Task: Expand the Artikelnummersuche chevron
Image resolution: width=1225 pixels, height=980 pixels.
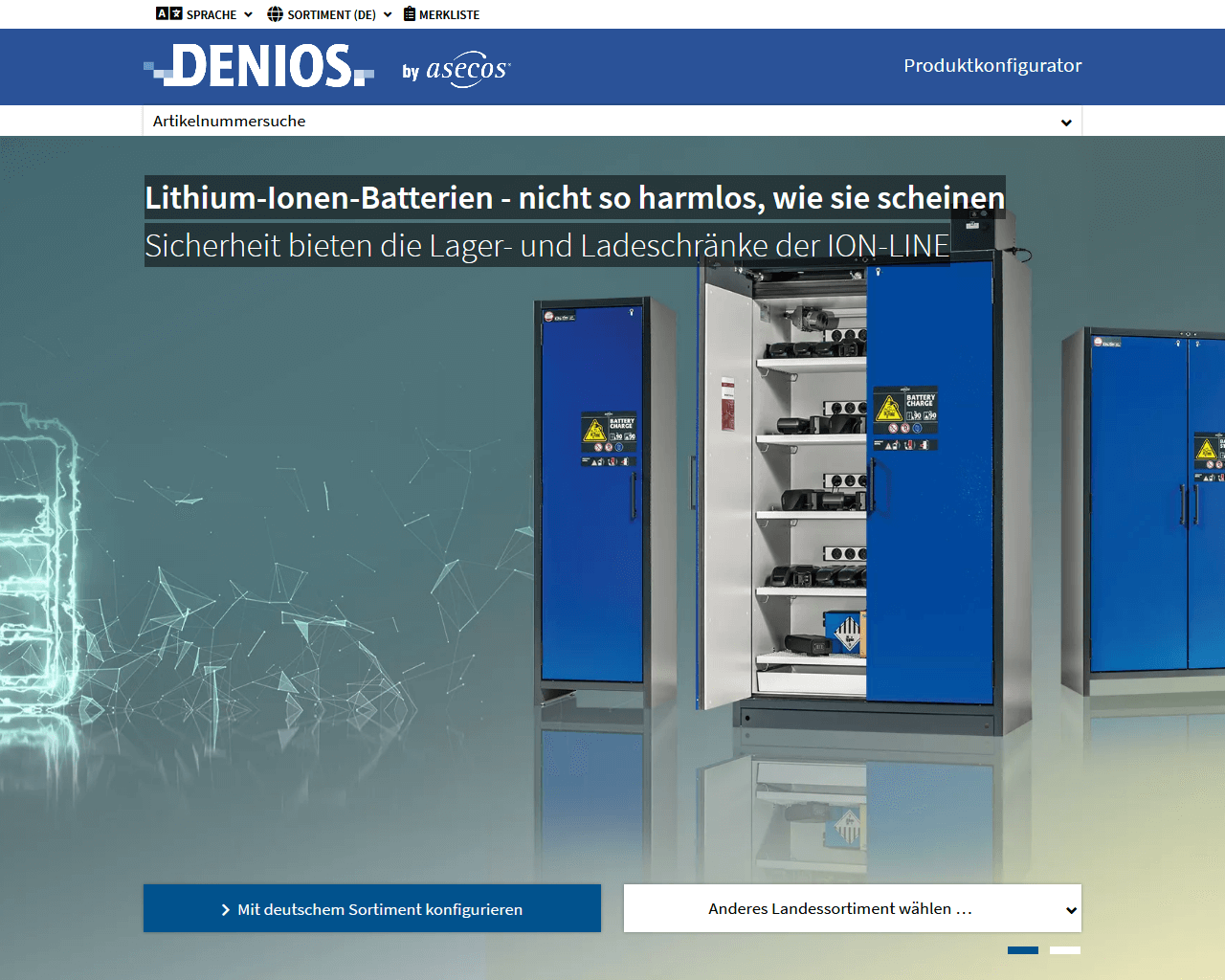Action: [1066, 122]
